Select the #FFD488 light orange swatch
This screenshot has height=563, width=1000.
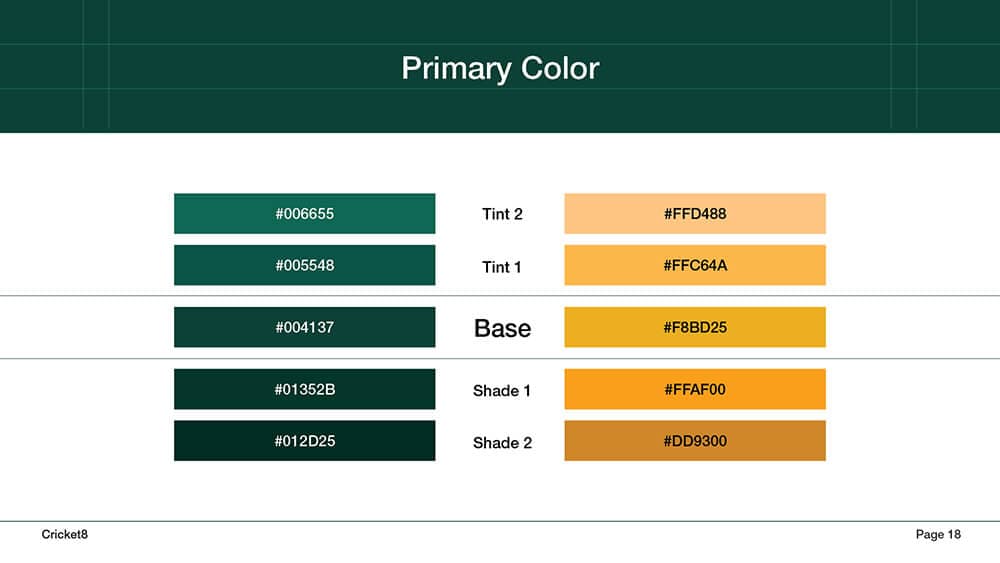(695, 214)
